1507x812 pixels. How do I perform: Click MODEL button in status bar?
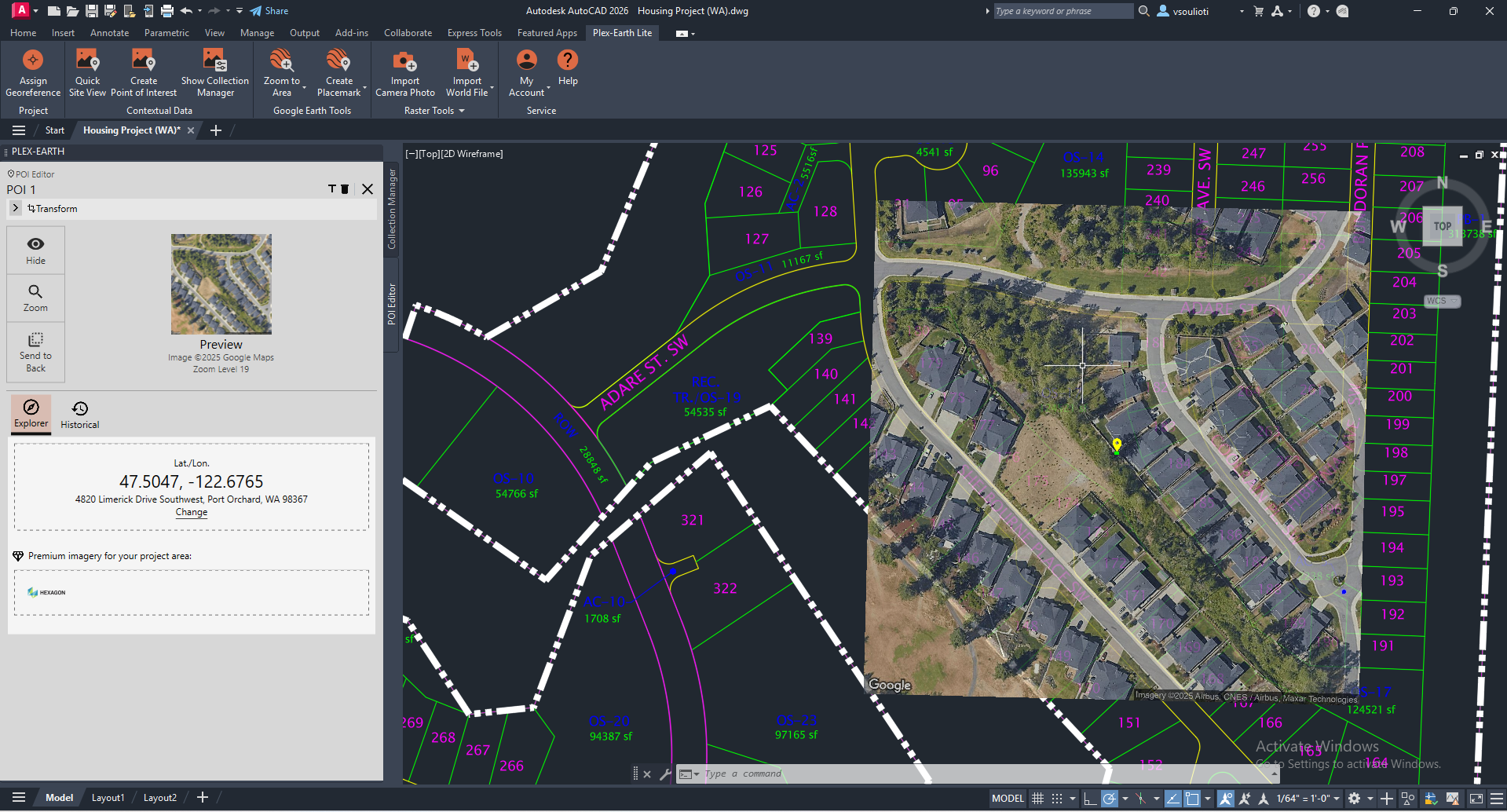1008,799
